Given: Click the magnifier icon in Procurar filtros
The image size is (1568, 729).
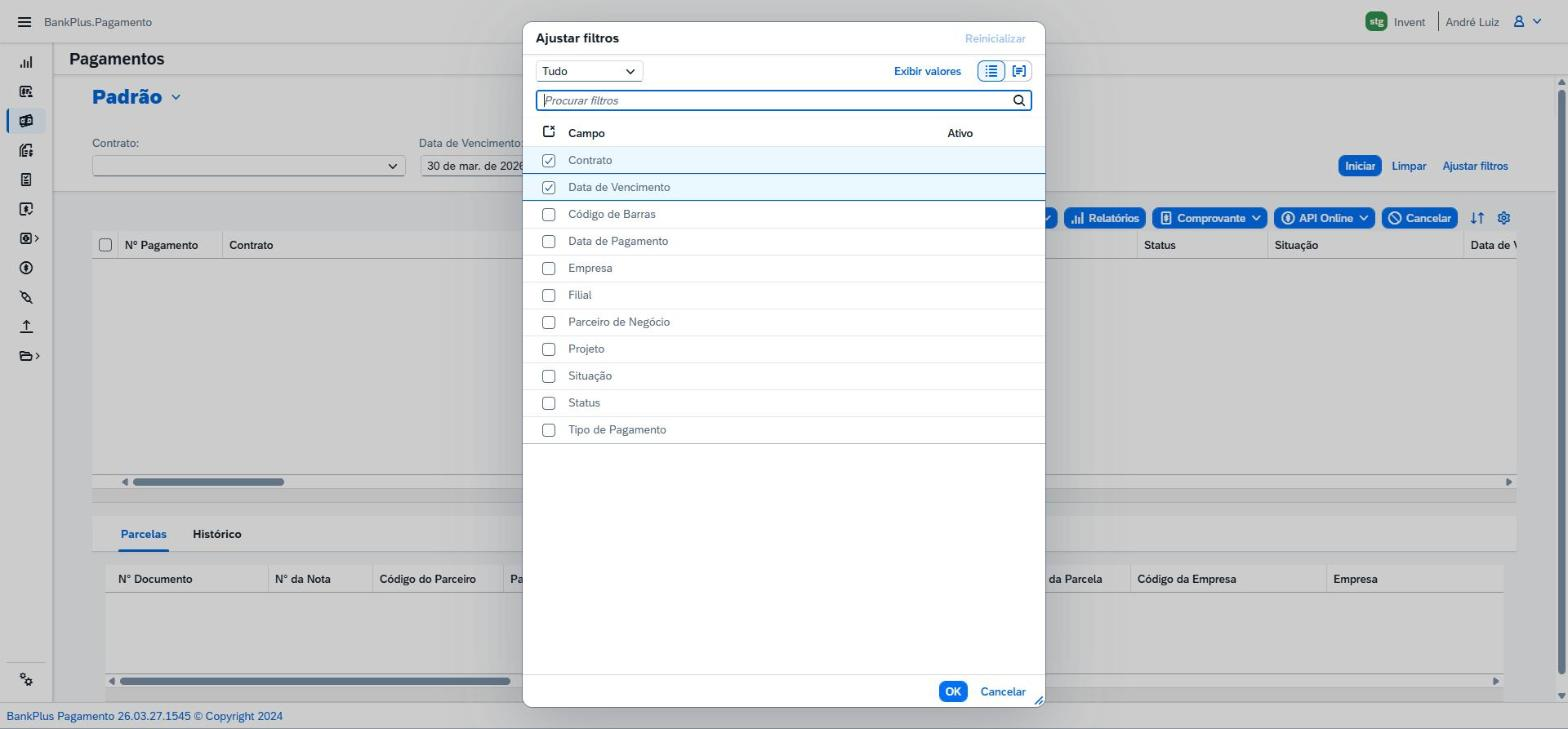Looking at the screenshot, I should 1019,101.
